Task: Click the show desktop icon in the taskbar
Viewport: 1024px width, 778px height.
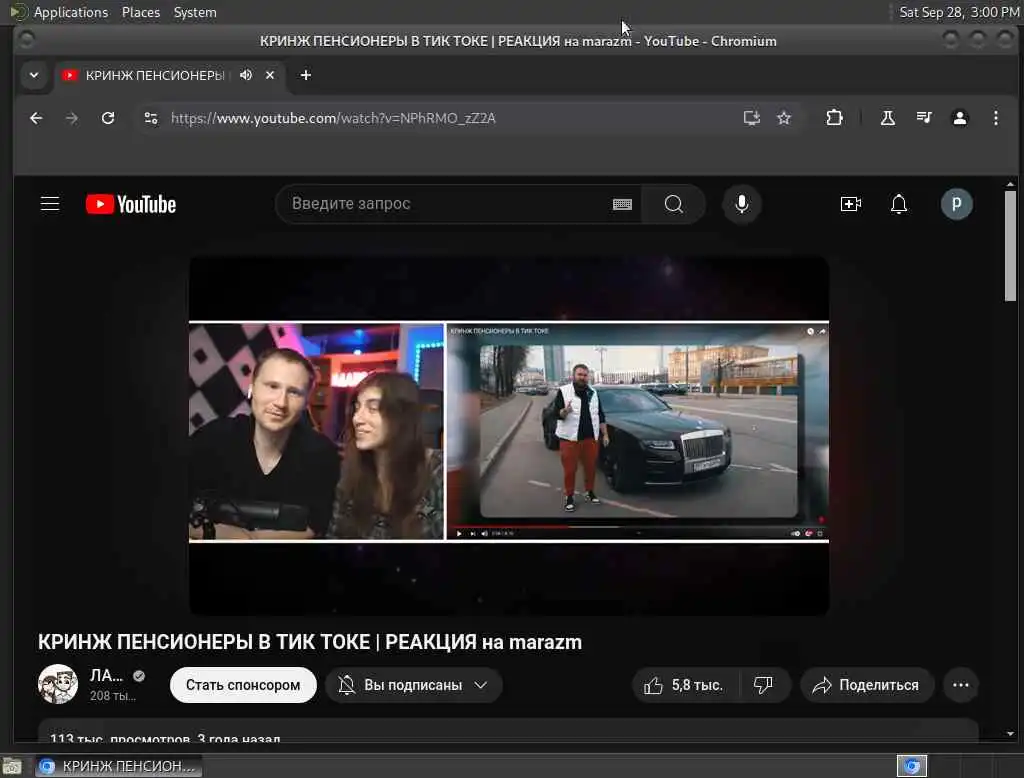Action: 12,766
